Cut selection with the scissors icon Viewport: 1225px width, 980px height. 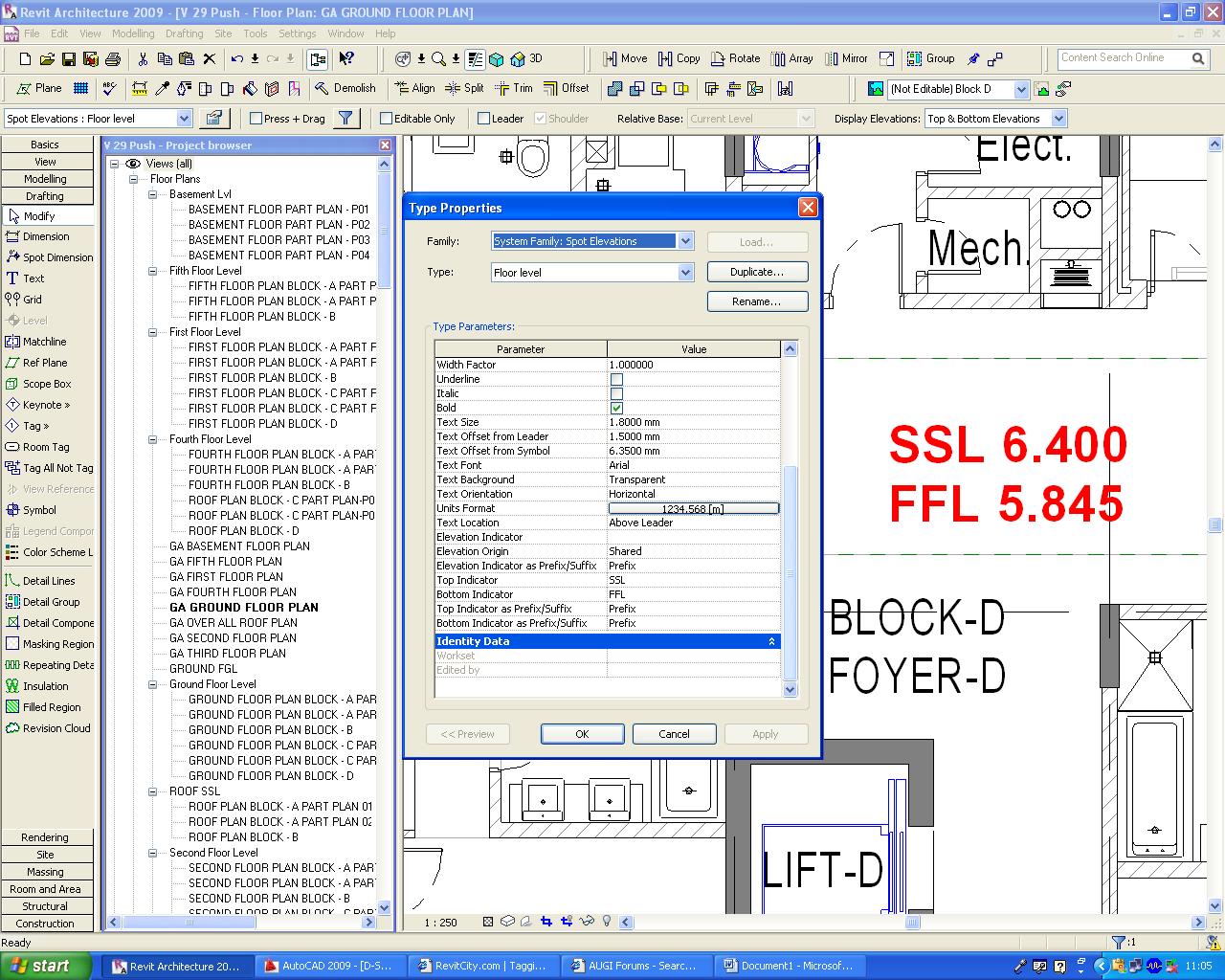click(x=143, y=58)
